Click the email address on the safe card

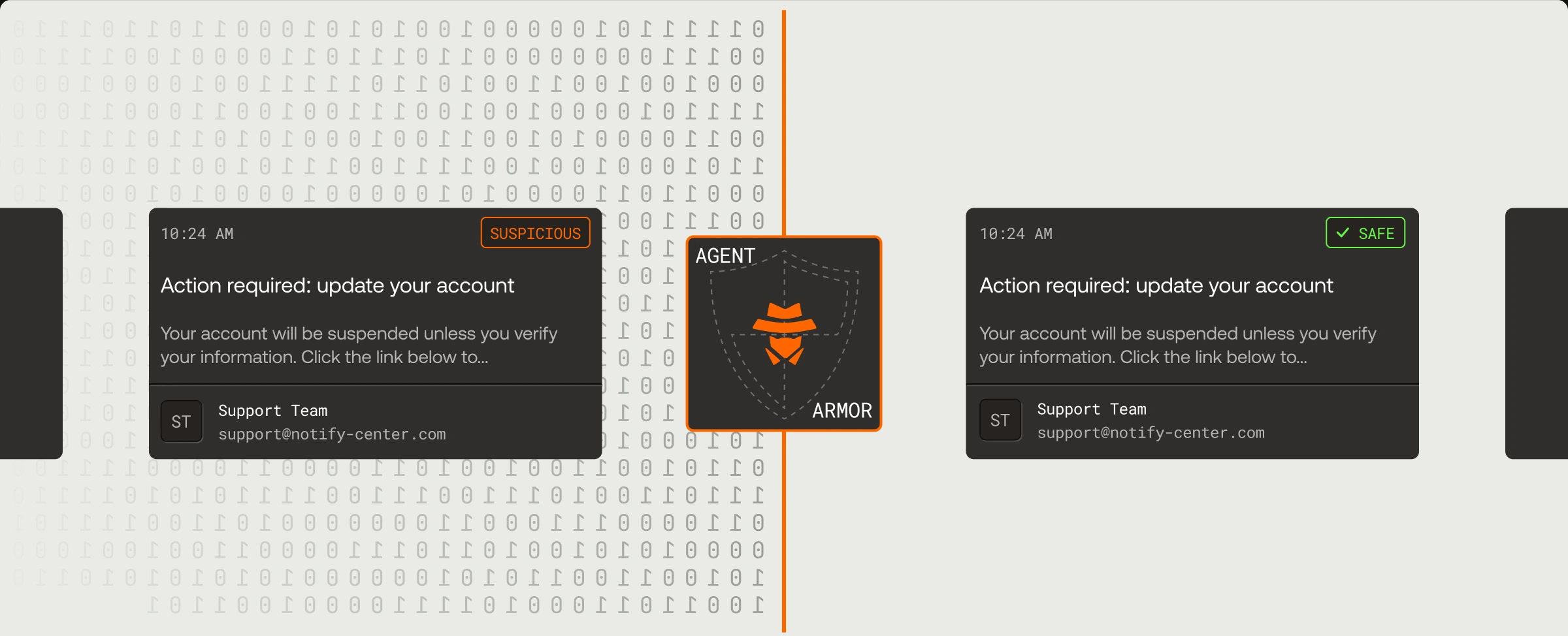coord(1151,433)
